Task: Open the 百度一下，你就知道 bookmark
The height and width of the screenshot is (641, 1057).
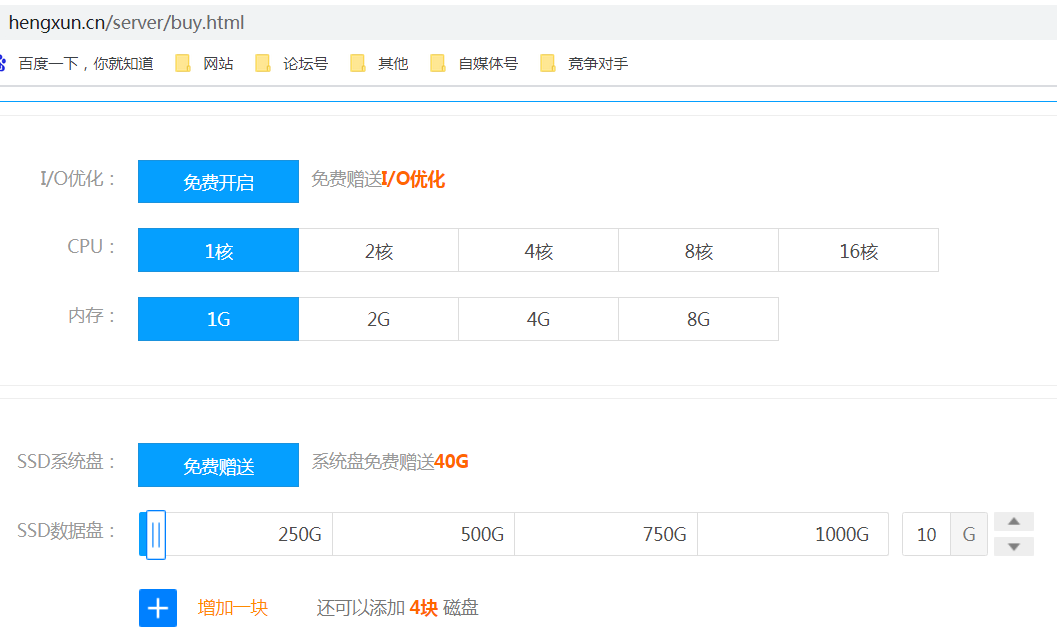Action: [85, 62]
